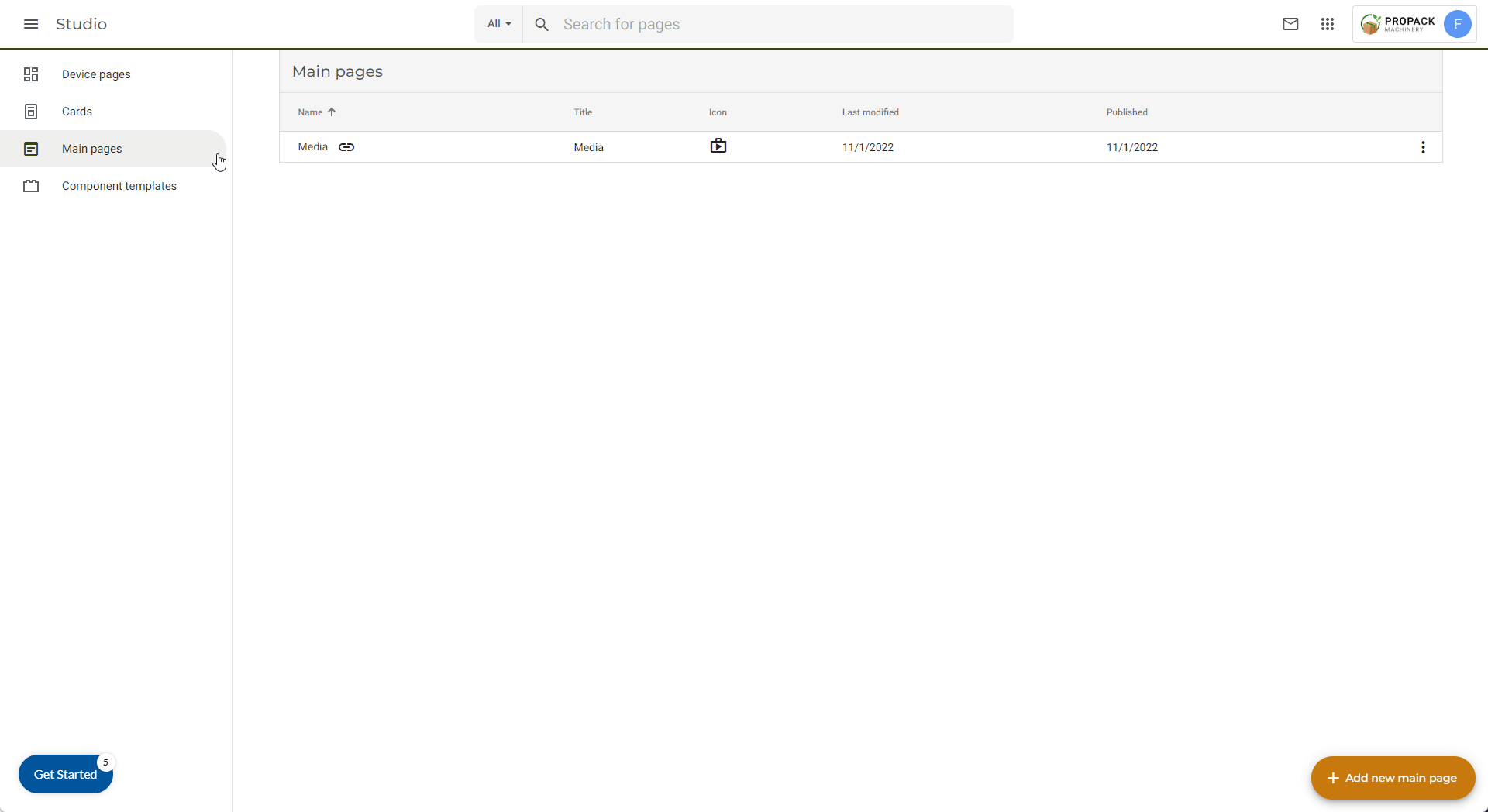The width and height of the screenshot is (1488, 812).
Task: Open the Media page name
Action: [x=312, y=147]
